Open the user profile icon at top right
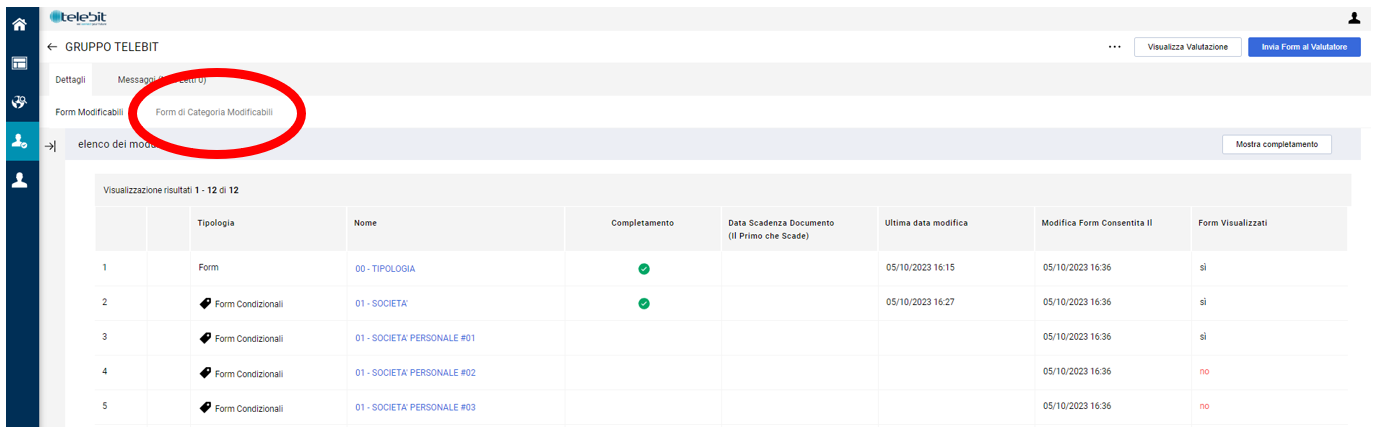The width and height of the screenshot is (1376, 432). click(x=1354, y=18)
